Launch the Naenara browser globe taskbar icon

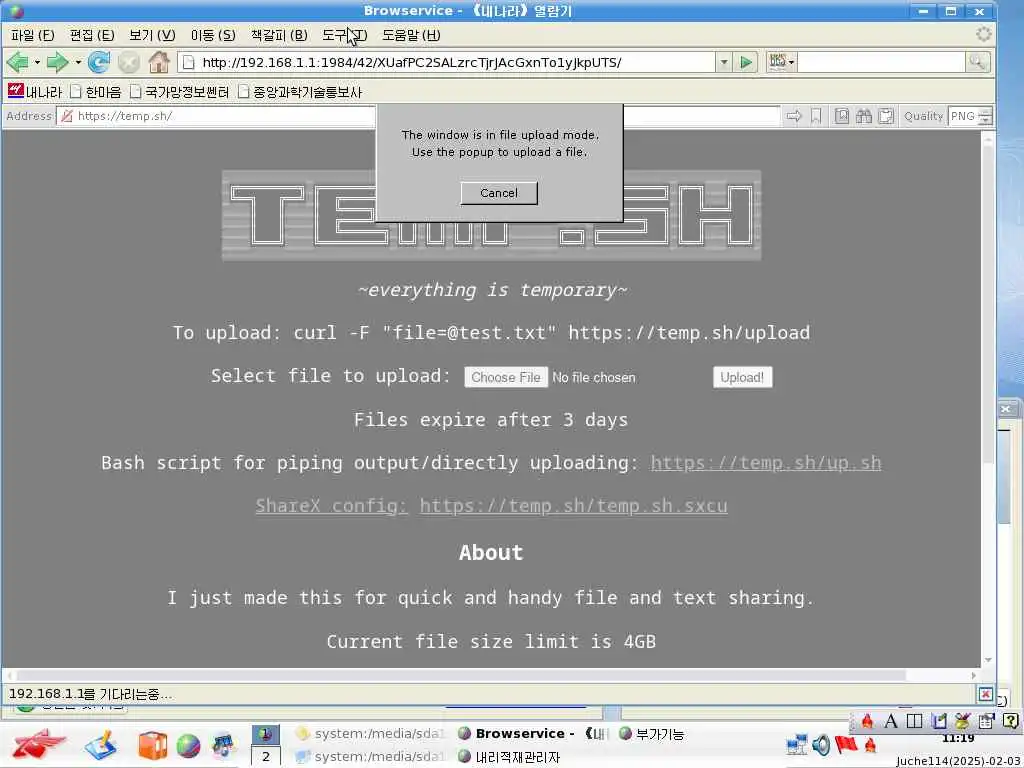[x=188, y=746]
